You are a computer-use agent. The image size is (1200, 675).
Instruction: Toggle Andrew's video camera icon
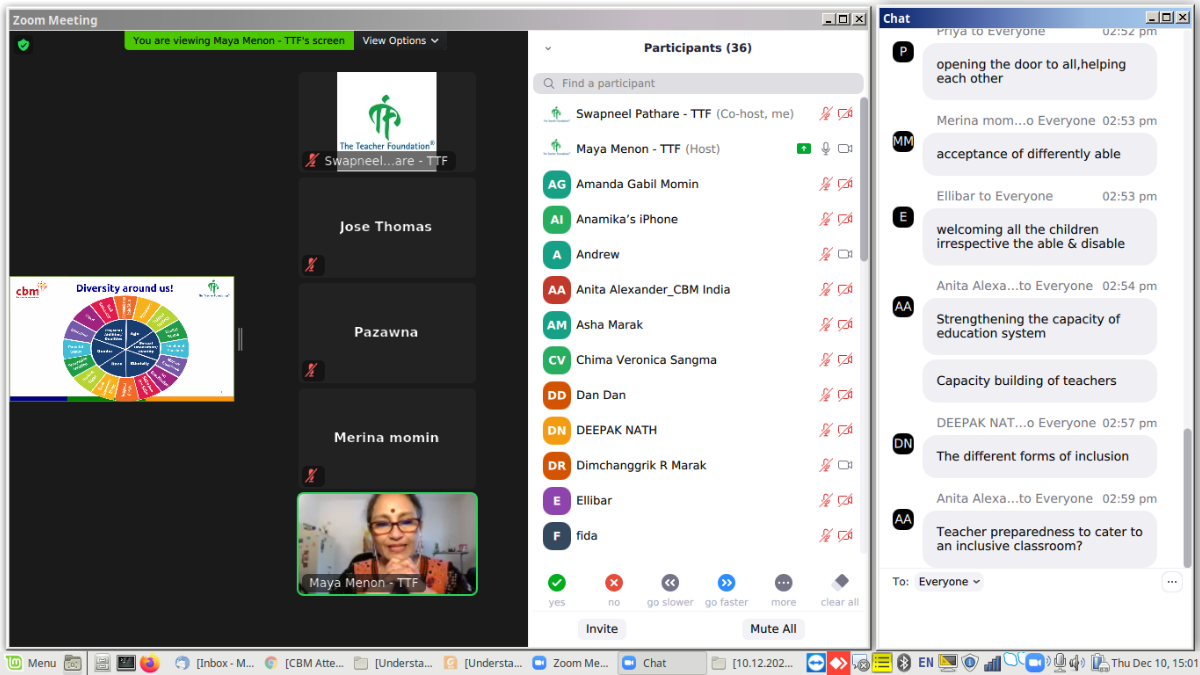[845, 254]
